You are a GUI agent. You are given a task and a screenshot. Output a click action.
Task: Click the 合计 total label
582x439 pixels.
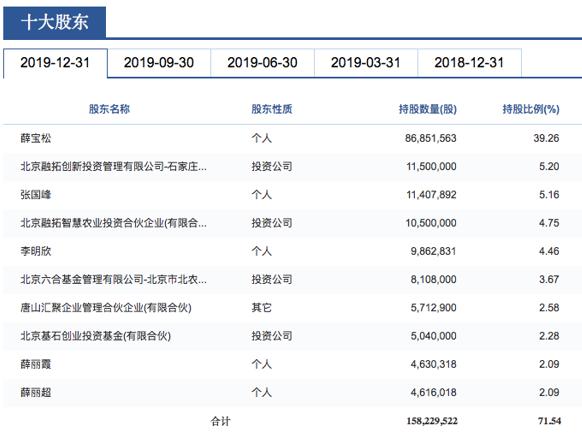click(220, 421)
